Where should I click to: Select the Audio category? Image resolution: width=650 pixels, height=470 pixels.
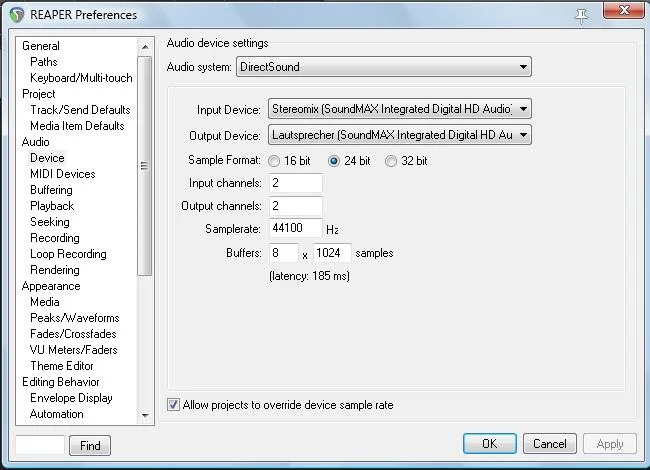coord(36,142)
